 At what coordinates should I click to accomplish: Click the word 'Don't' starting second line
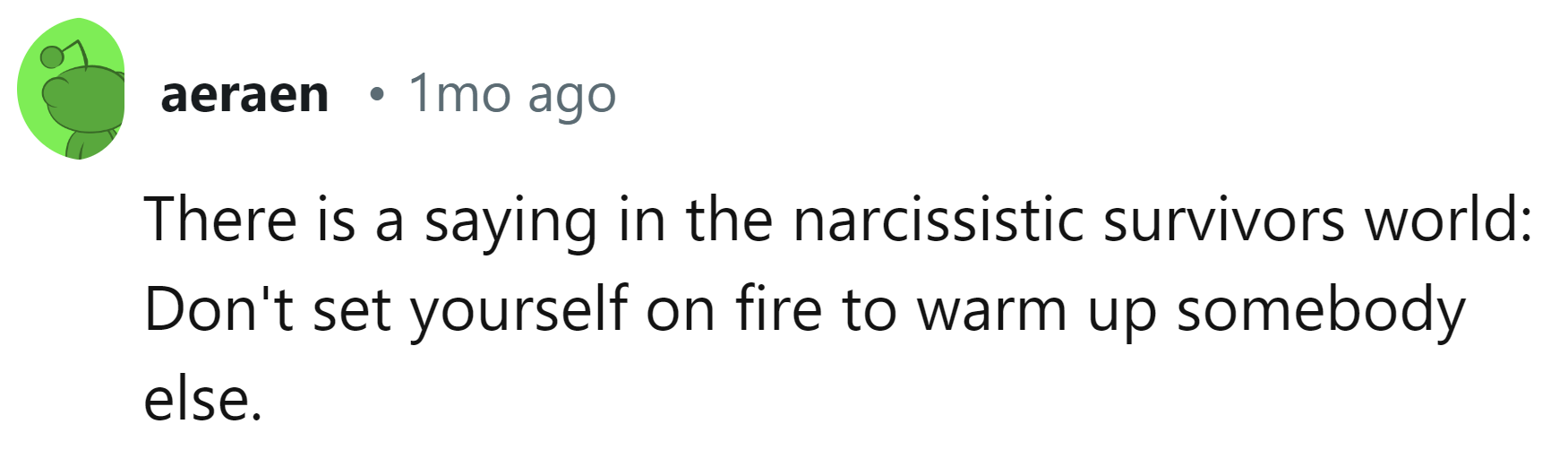point(218,310)
